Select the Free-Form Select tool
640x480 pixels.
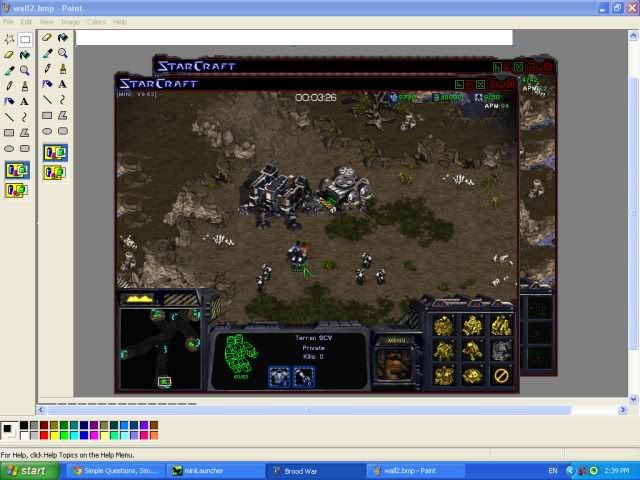click(9, 39)
